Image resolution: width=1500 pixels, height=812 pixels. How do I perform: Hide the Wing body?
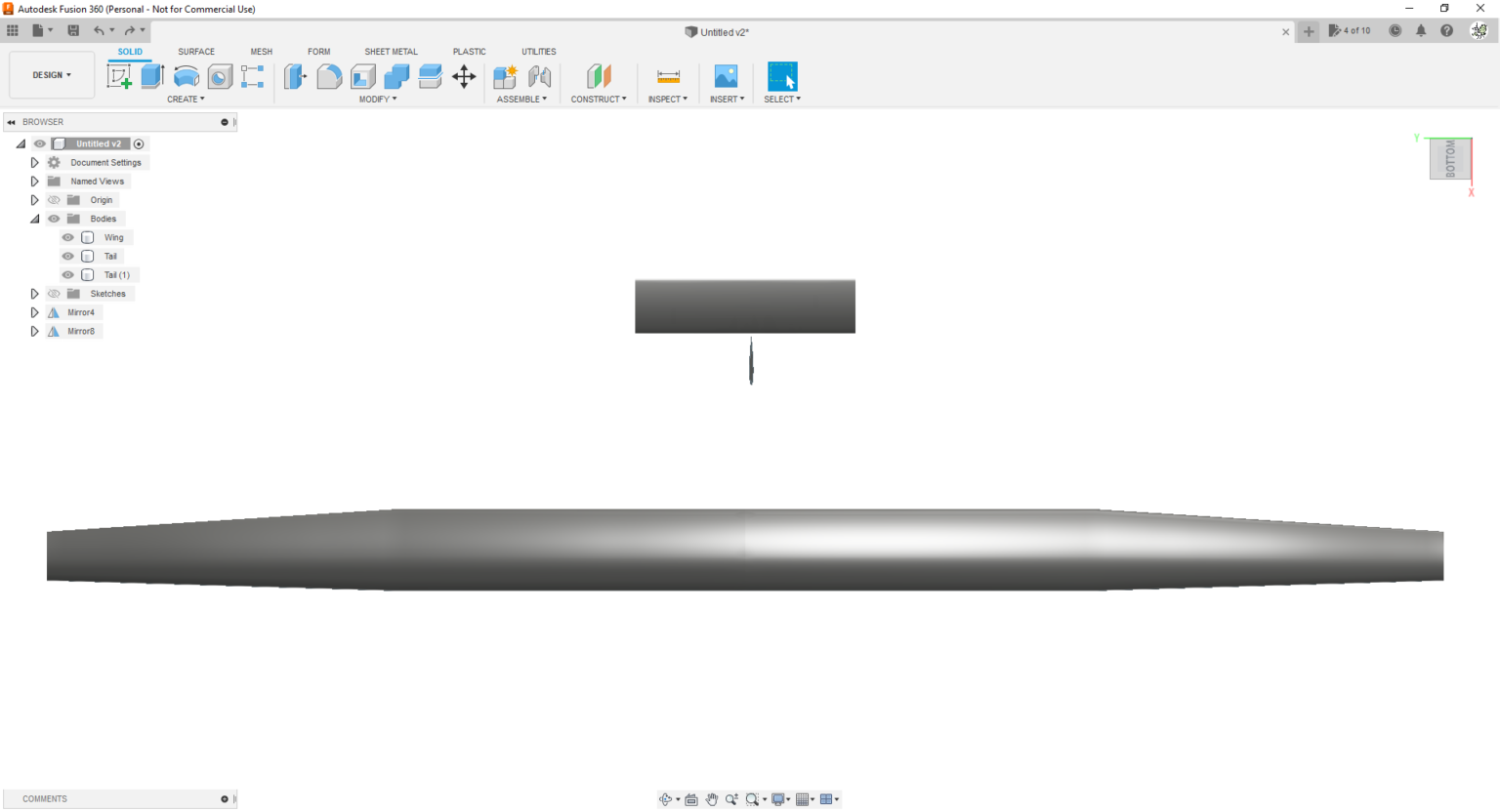point(67,237)
